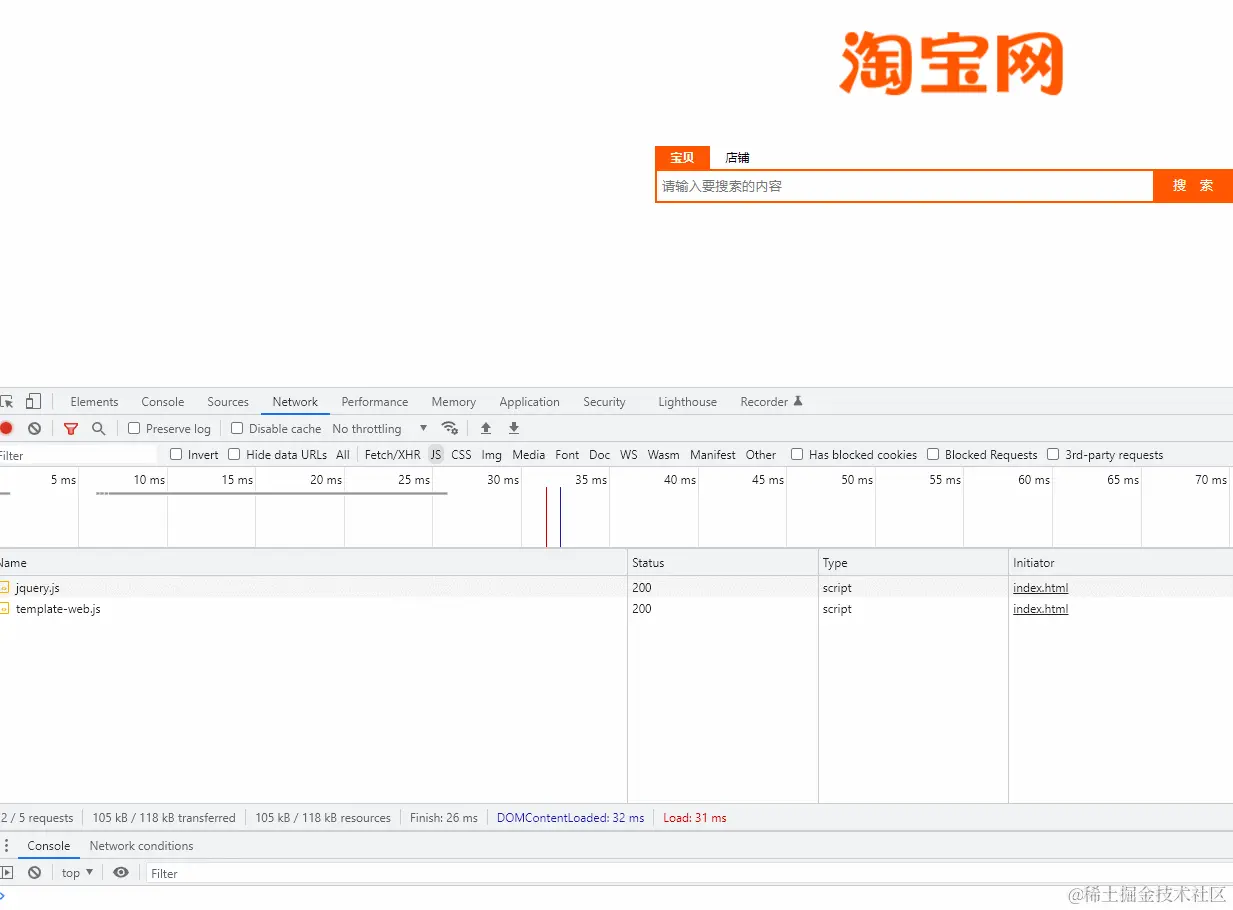Image resolution: width=1233 pixels, height=910 pixels.
Task: Focus the network Filter text box
Action: point(78,455)
